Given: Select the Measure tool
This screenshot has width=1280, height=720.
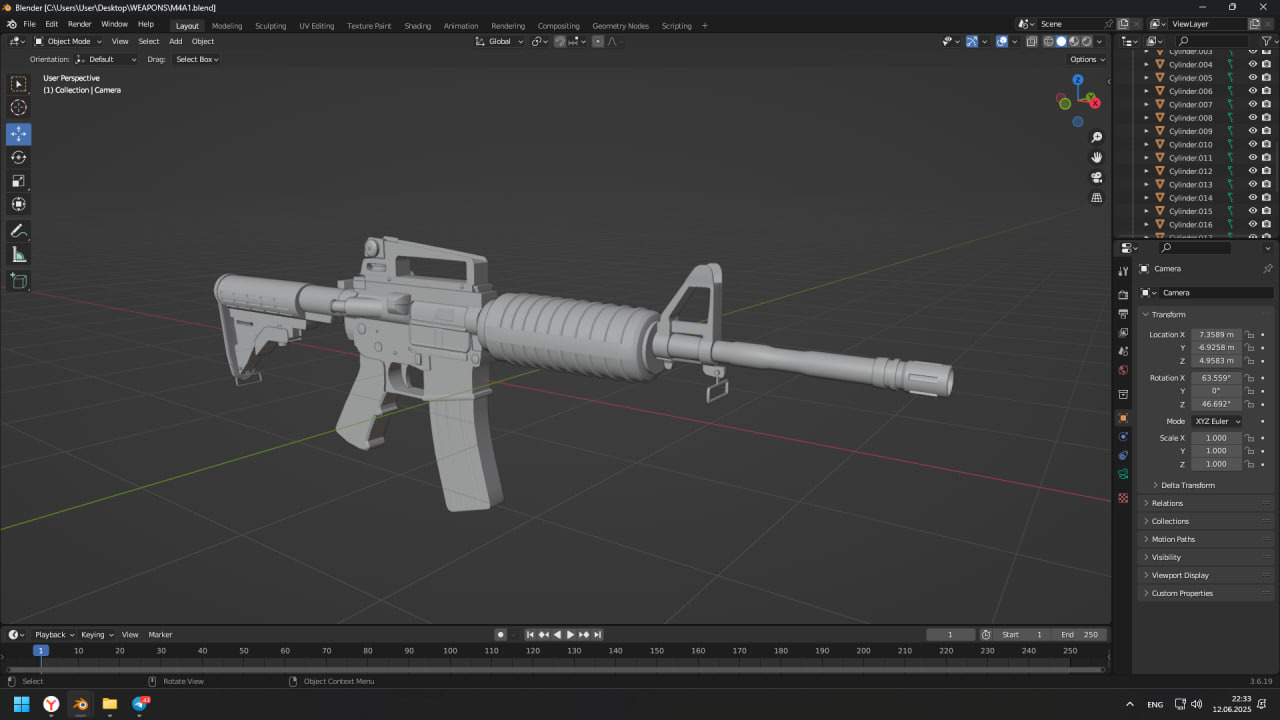Looking at the screenshot, I should pos(19,255).
